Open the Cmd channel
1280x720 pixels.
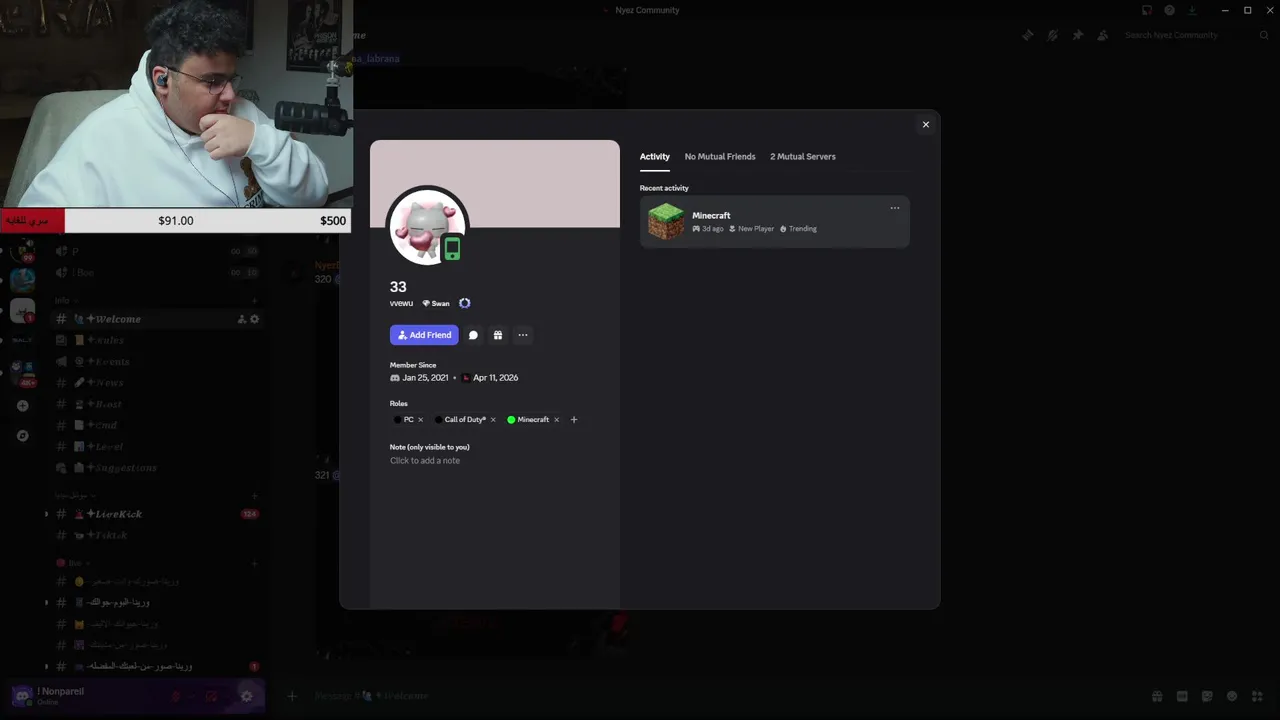pos(156,425)
